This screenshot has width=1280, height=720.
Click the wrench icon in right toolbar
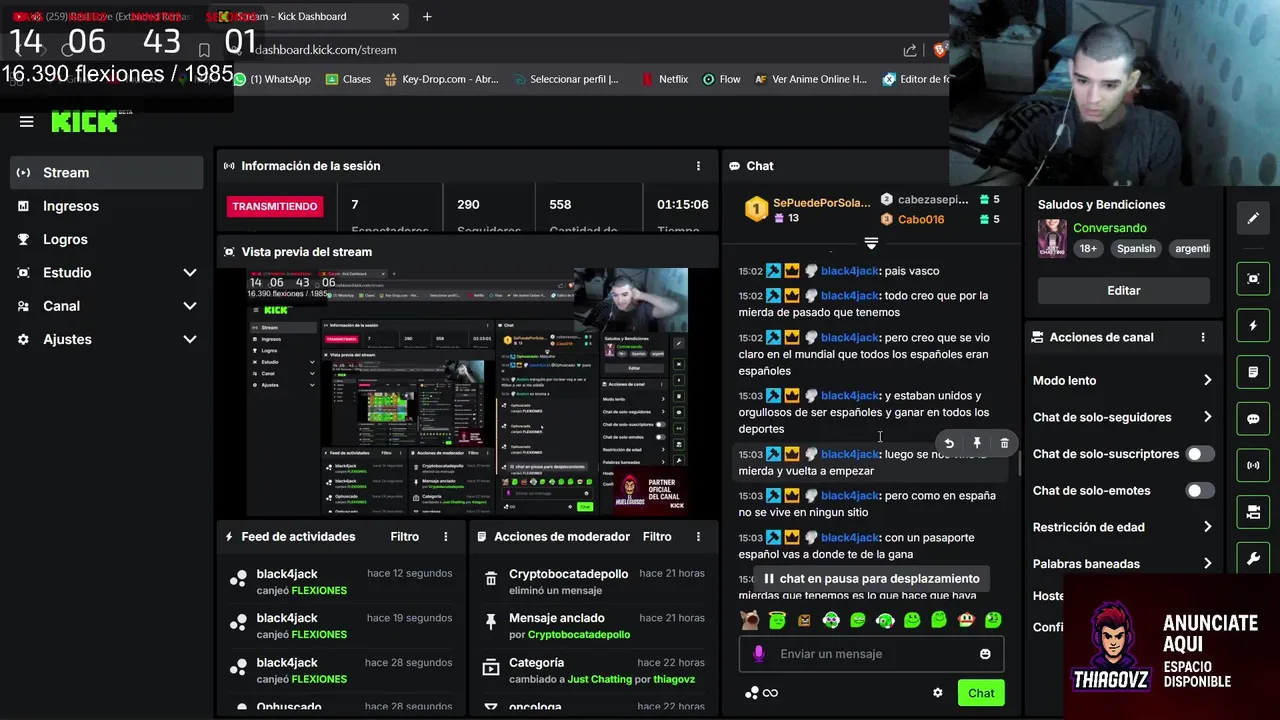click(1253, 559)
